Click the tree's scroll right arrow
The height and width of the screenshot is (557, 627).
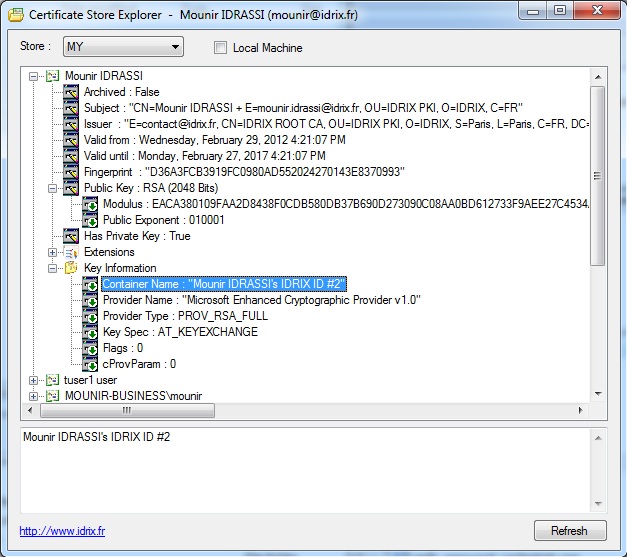click(581, 410)
